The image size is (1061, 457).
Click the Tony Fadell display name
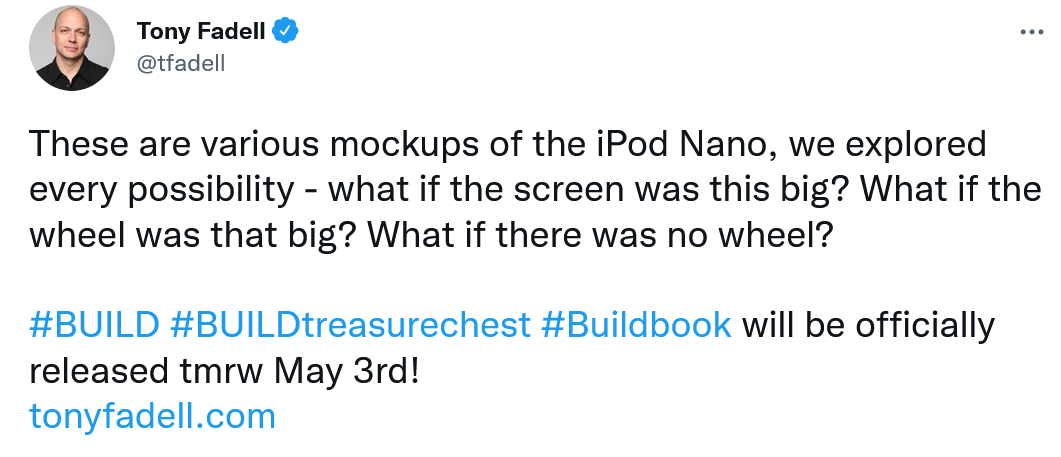coord(201,32)
